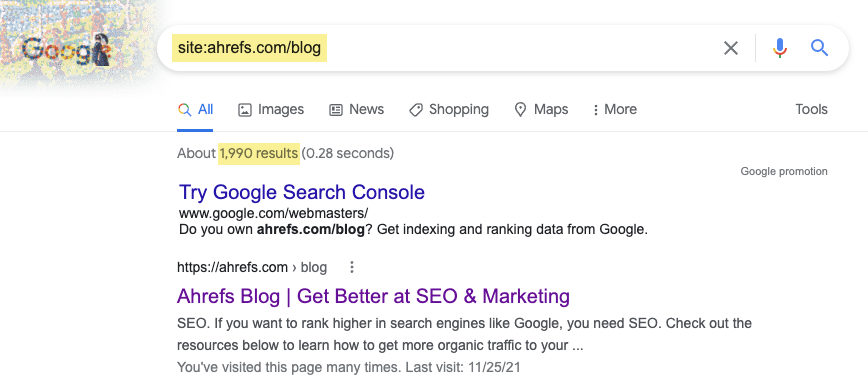Open the News results tab

(x=356, y=110)
